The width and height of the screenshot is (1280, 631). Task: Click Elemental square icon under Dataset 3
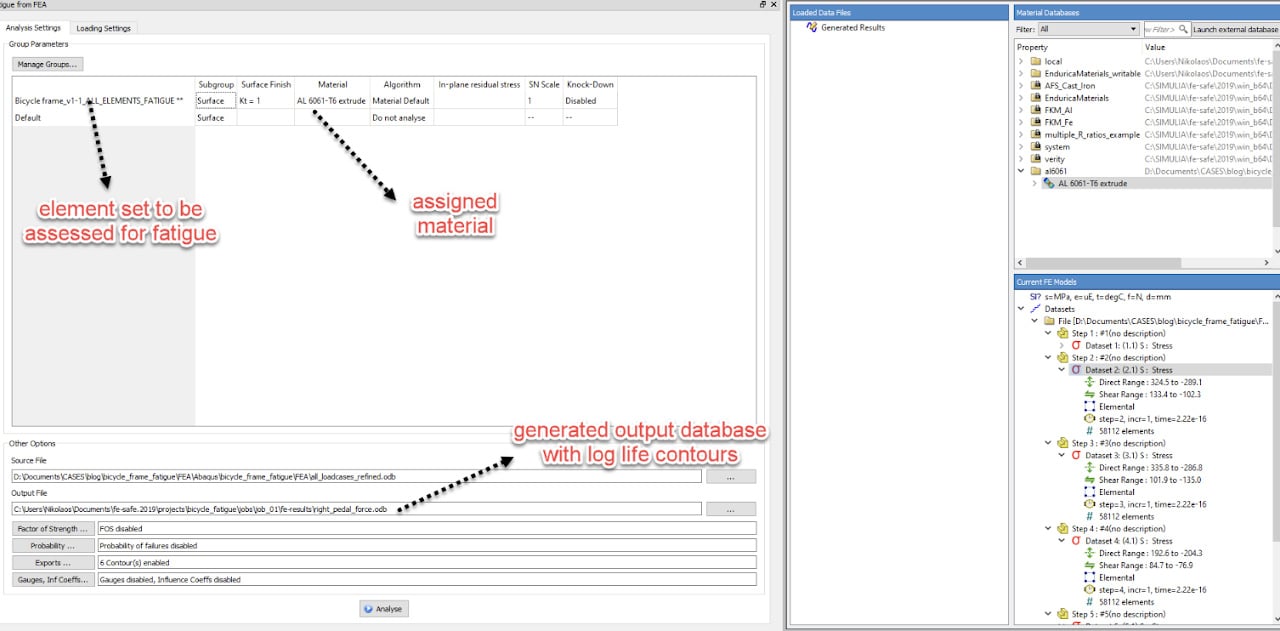click(x=1090, y=492)
